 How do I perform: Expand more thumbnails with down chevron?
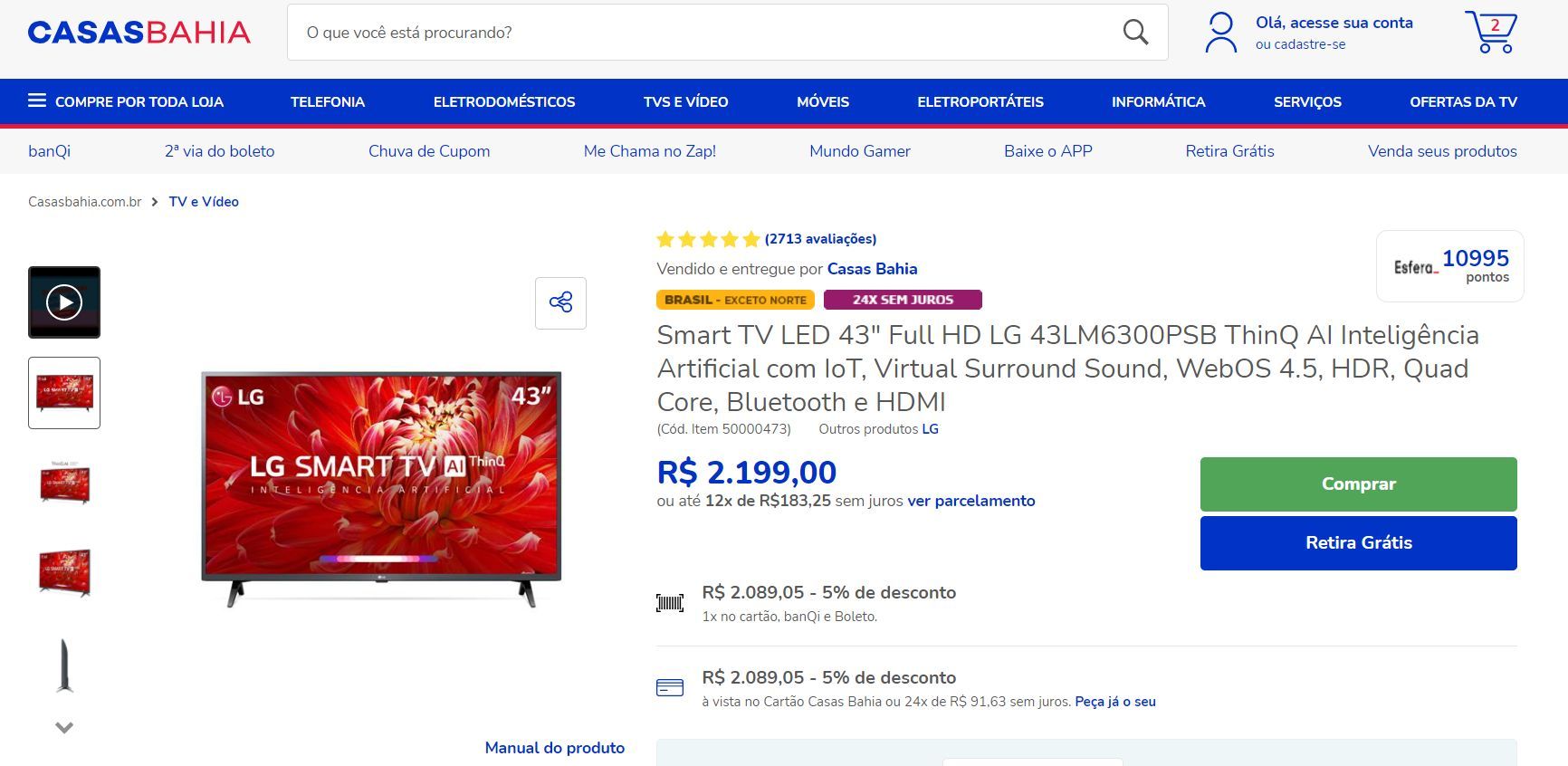[x=64, y=727]
